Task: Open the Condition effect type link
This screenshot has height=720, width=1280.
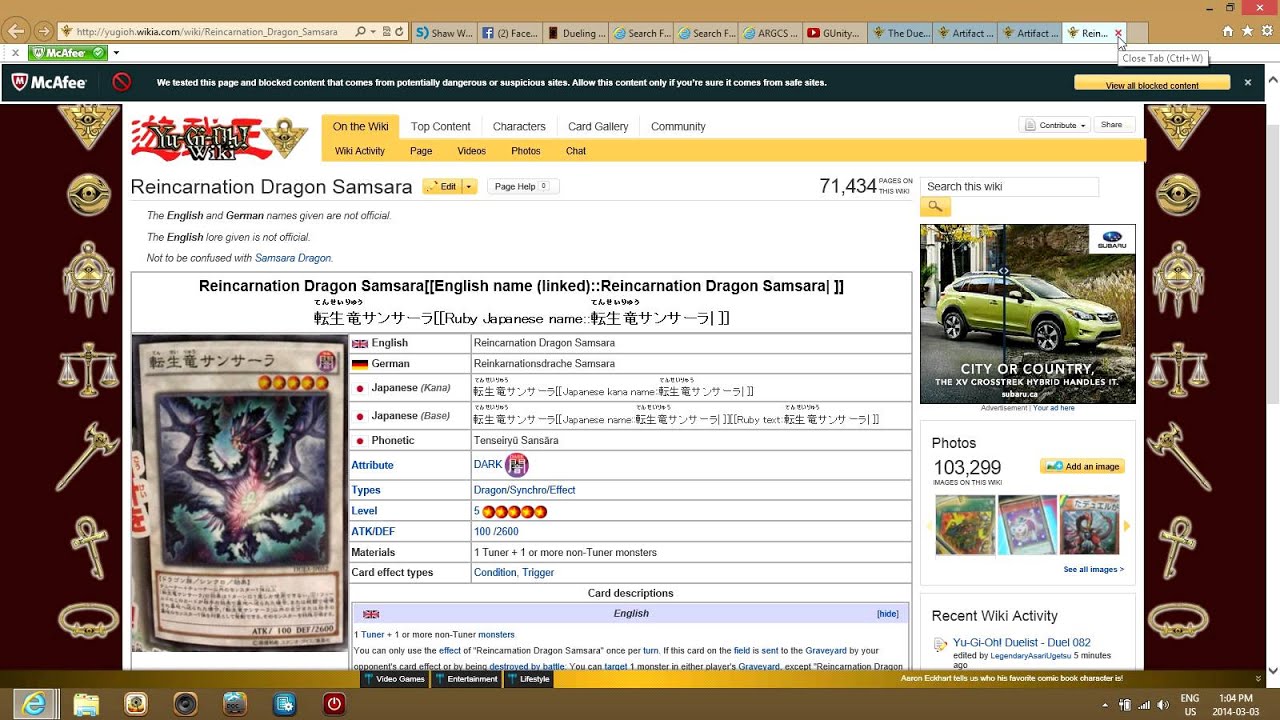Action: (495, 572)
